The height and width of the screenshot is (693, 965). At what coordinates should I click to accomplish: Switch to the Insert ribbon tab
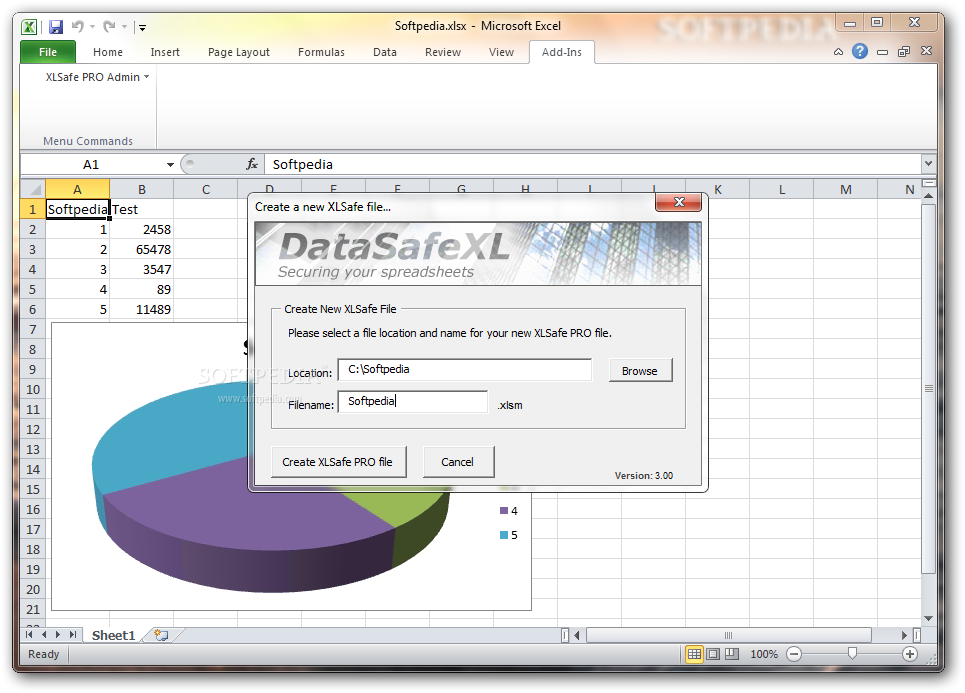point(165,52)
